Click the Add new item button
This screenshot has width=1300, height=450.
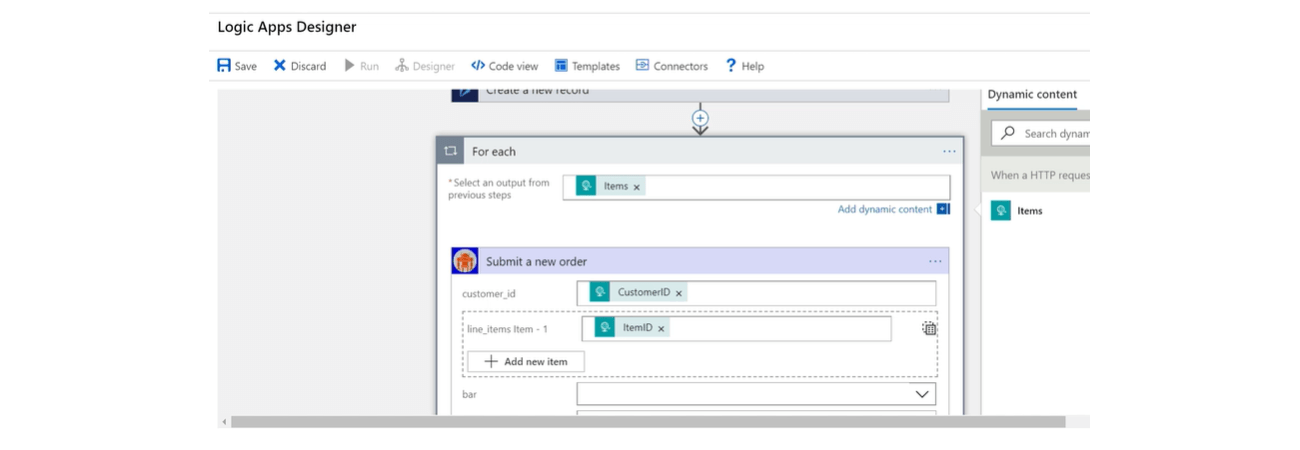[526, 361]
